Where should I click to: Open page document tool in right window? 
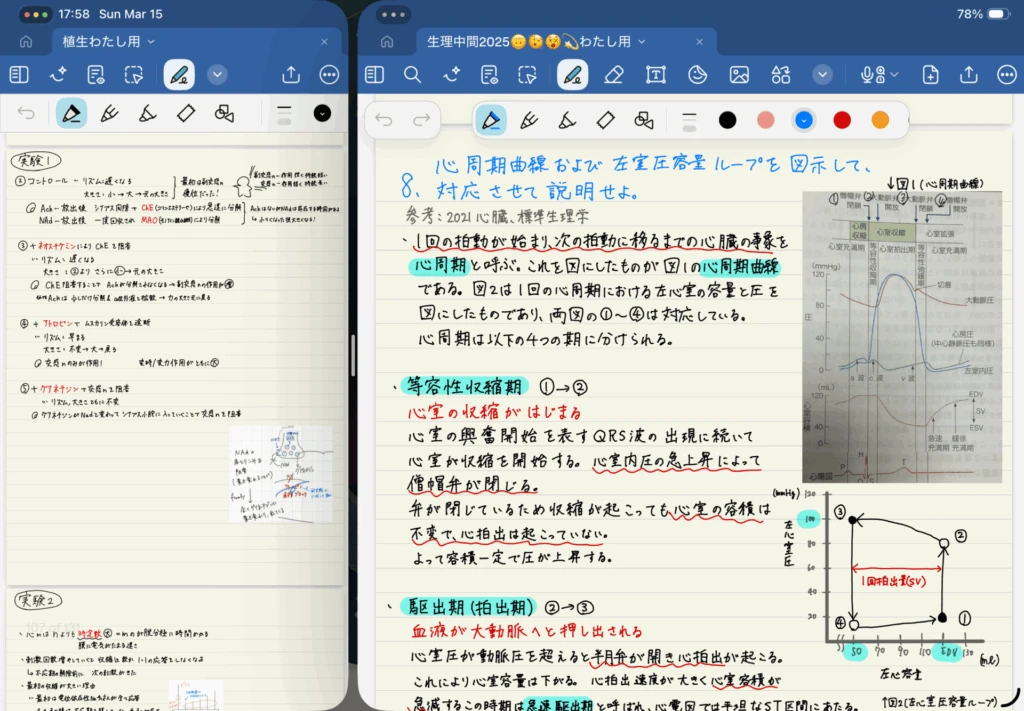[489, 75]
